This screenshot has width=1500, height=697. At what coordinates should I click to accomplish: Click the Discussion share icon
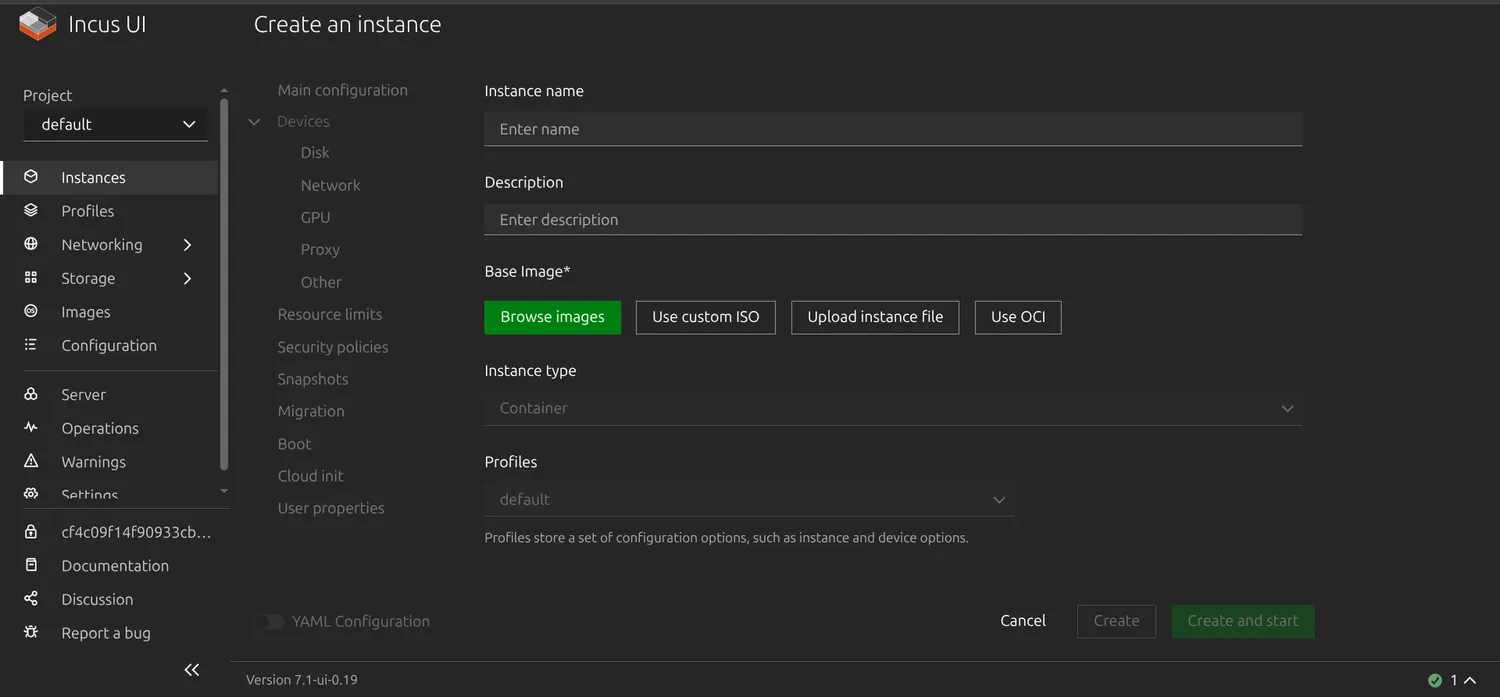[31, 599]
